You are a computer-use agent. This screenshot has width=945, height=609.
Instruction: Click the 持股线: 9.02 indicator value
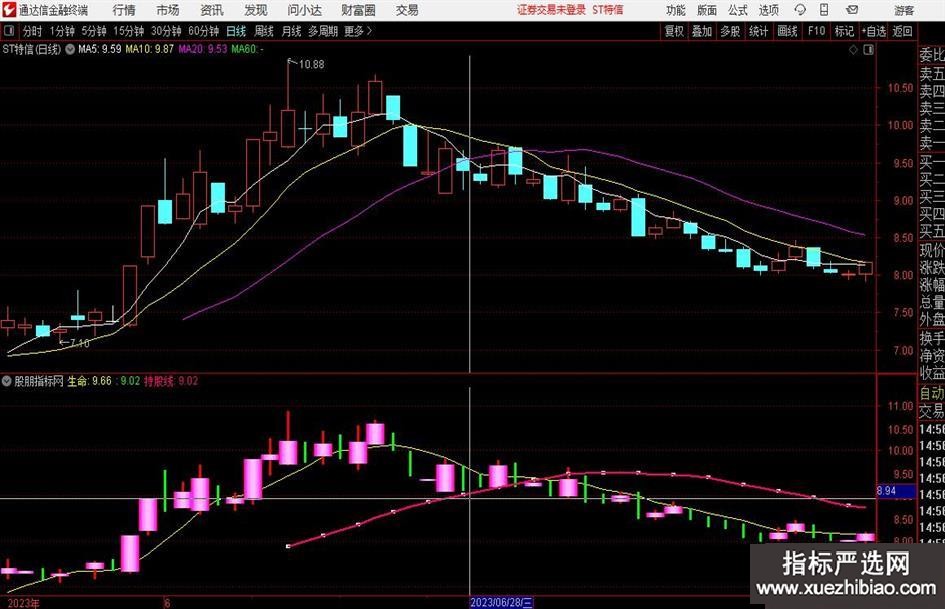click(x=171, y=381)
